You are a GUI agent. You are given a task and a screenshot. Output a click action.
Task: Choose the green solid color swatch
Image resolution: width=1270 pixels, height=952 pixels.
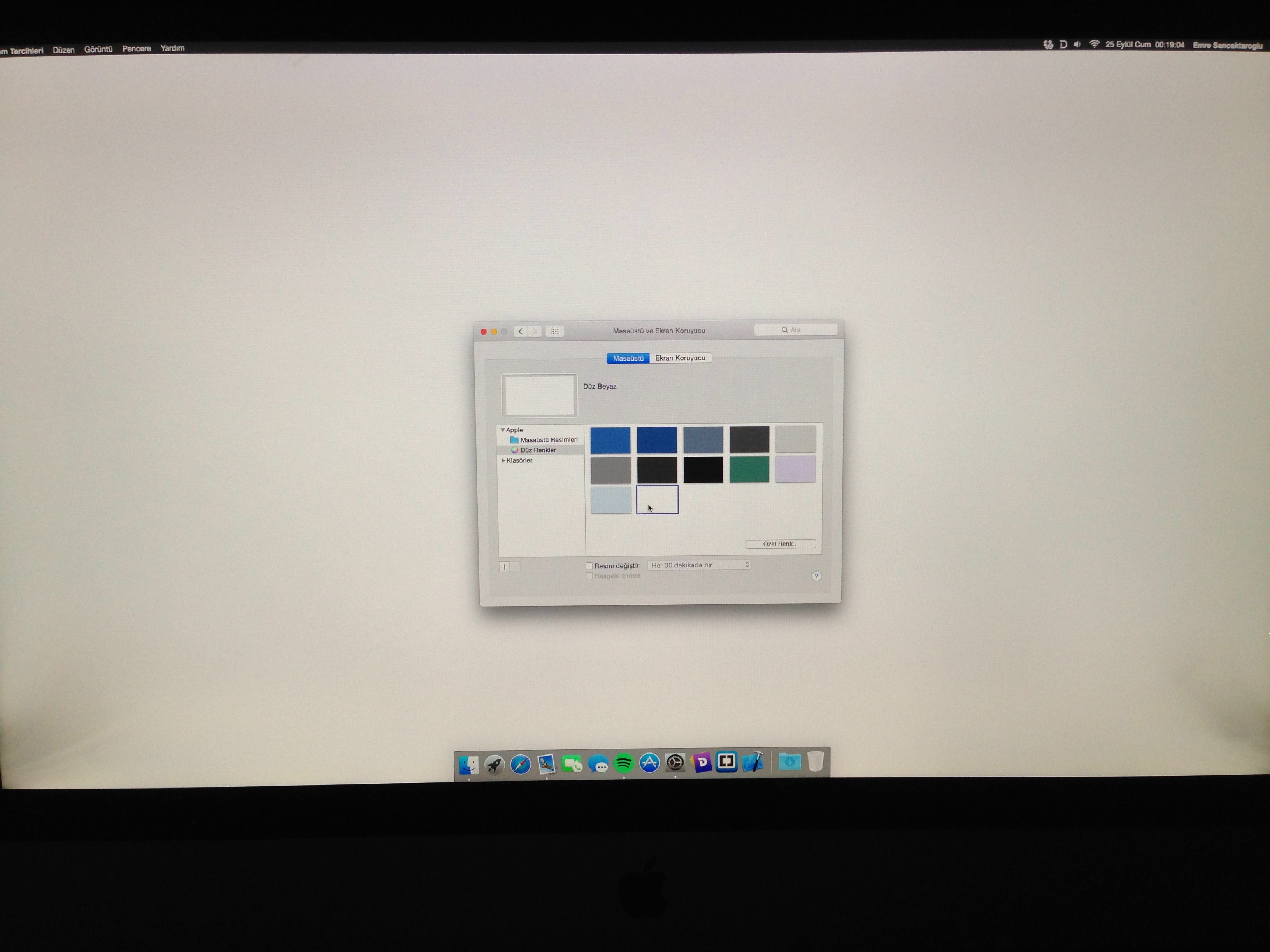[x=749, y=469]
